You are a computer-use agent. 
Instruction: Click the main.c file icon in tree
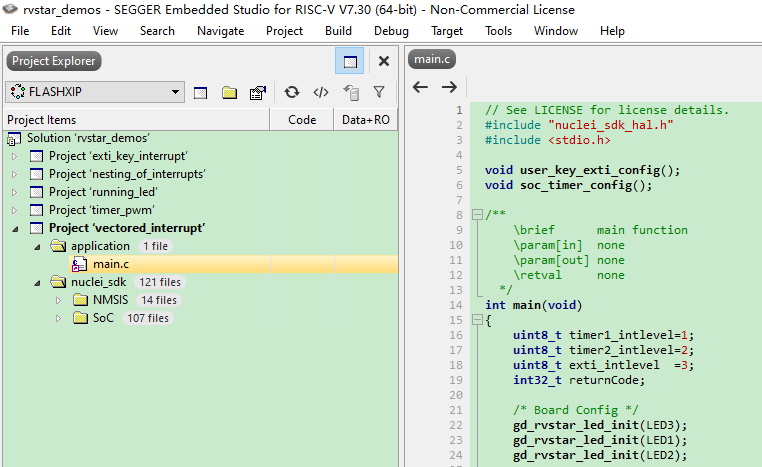(79, 264)
